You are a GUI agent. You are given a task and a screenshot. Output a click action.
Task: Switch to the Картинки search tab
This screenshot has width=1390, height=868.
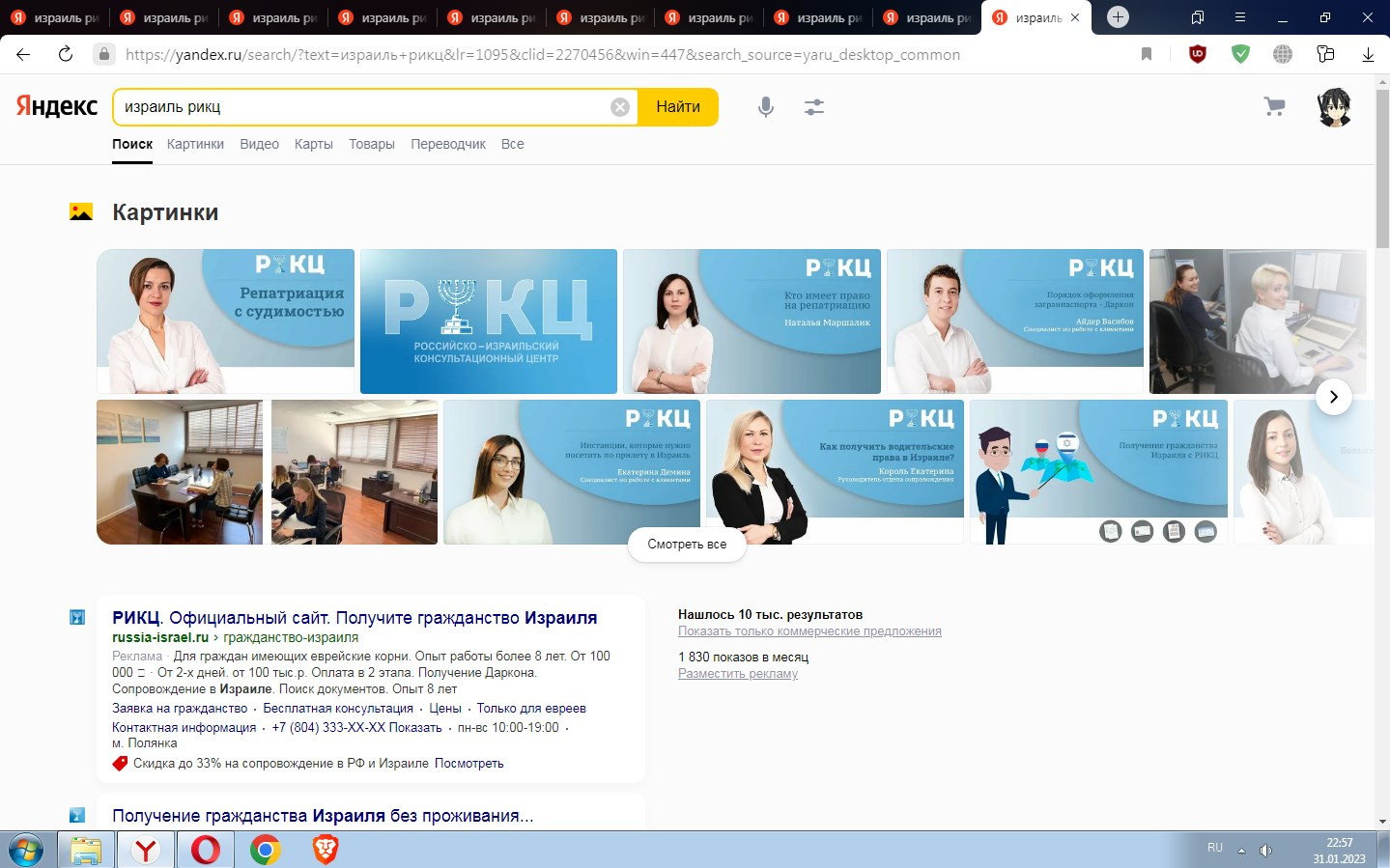(195, 144)
